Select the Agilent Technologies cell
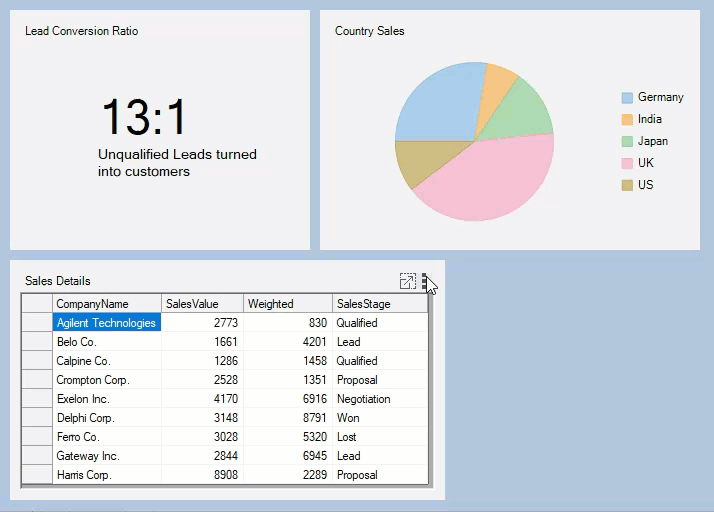This screenshot has width=714, height=512. pos(106,323)
